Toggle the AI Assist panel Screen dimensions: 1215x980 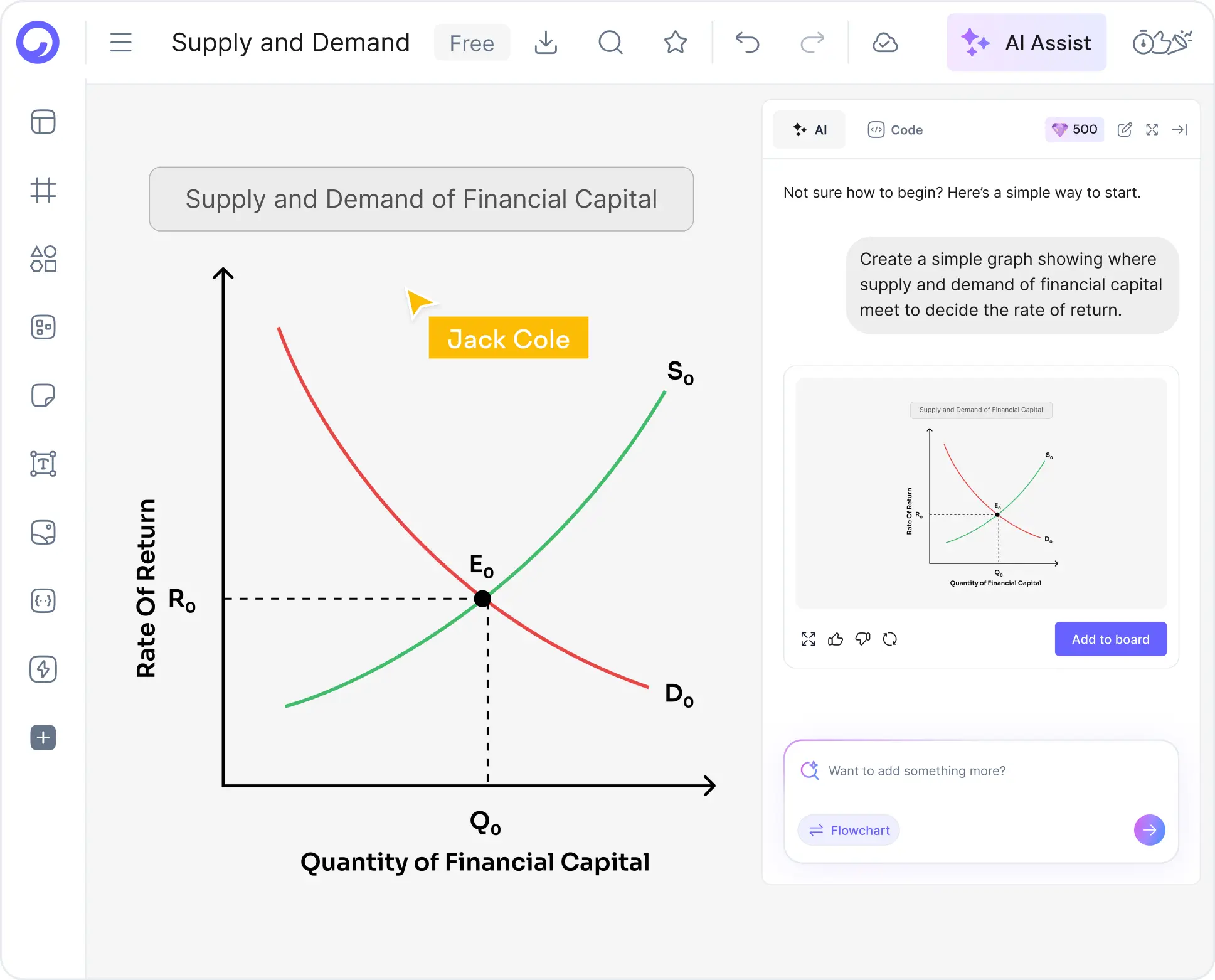pyautogui.click(x=1026, y=43)
